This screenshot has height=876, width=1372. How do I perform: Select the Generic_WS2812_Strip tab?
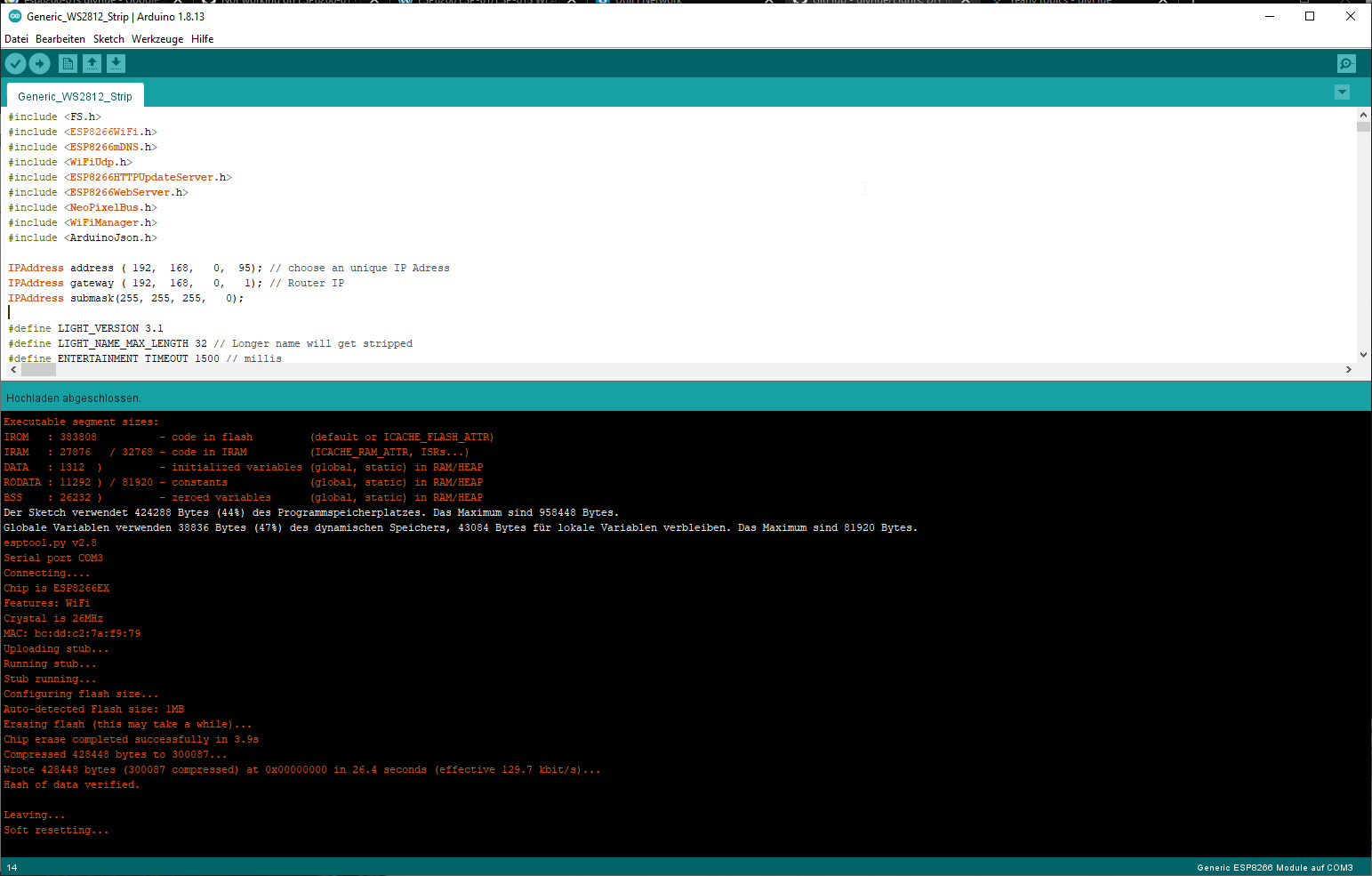(x=75, y=96)
